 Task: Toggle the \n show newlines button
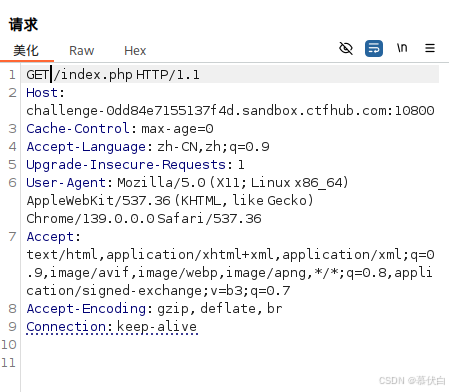402,48
